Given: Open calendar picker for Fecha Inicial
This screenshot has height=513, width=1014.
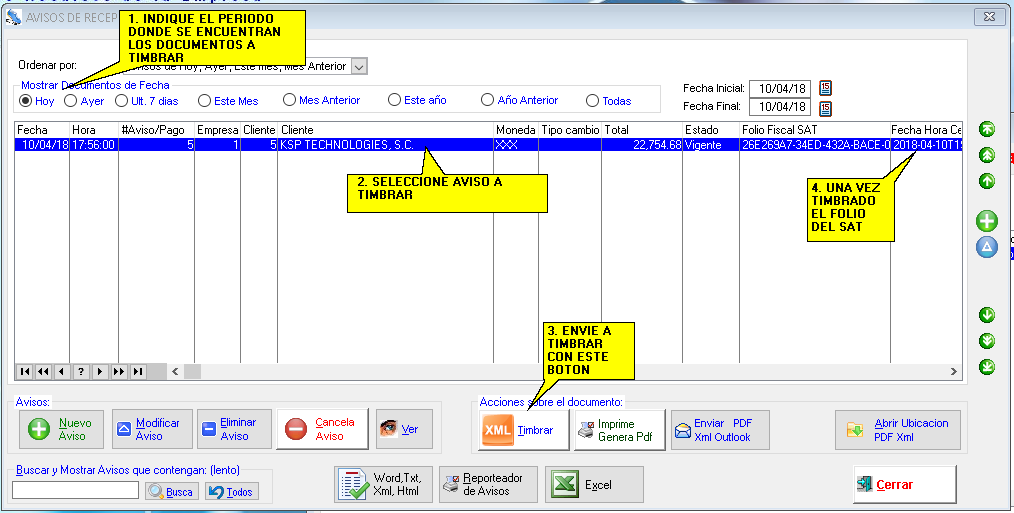Looking at the screenshot, I should tap(825, 88).
